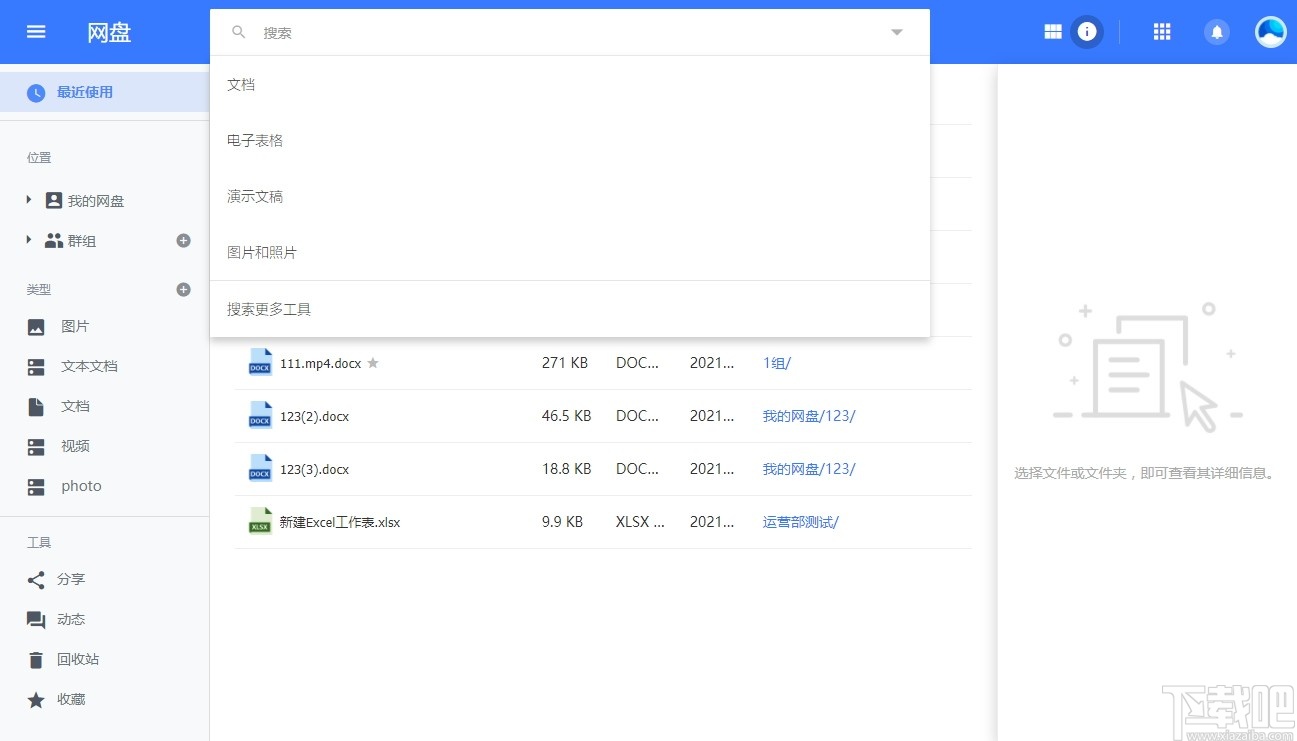The width and height of the screenshot is (1297, 741).
Task: Toggle favorite star on 111.mp4.docx
Action: [x=373, y=363]
